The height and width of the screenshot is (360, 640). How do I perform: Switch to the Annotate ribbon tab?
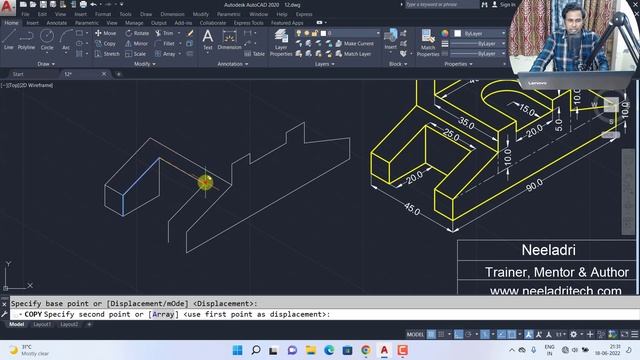[x=57, y=23]
